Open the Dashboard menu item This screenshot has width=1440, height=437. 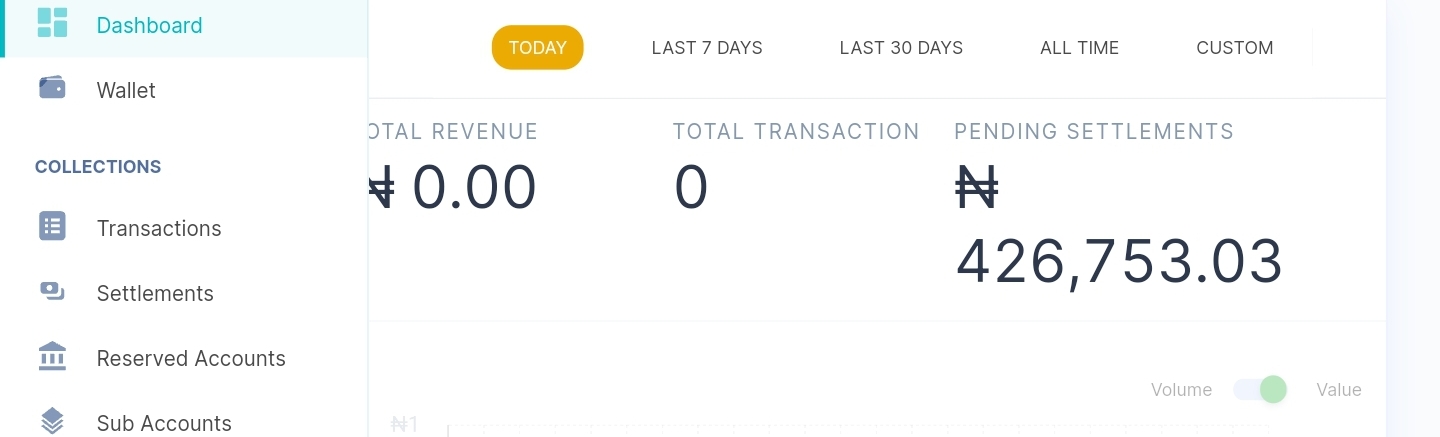pyautogui.click(x=149, y=25)
